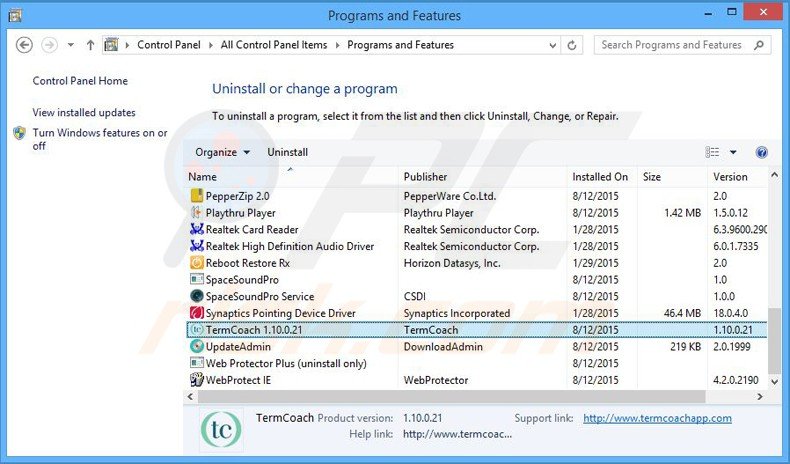This screenshot has width=790, height=464.
Task: Click the PepperWare Co.Ltd. publisher cell
Action: tap(449, 196)
